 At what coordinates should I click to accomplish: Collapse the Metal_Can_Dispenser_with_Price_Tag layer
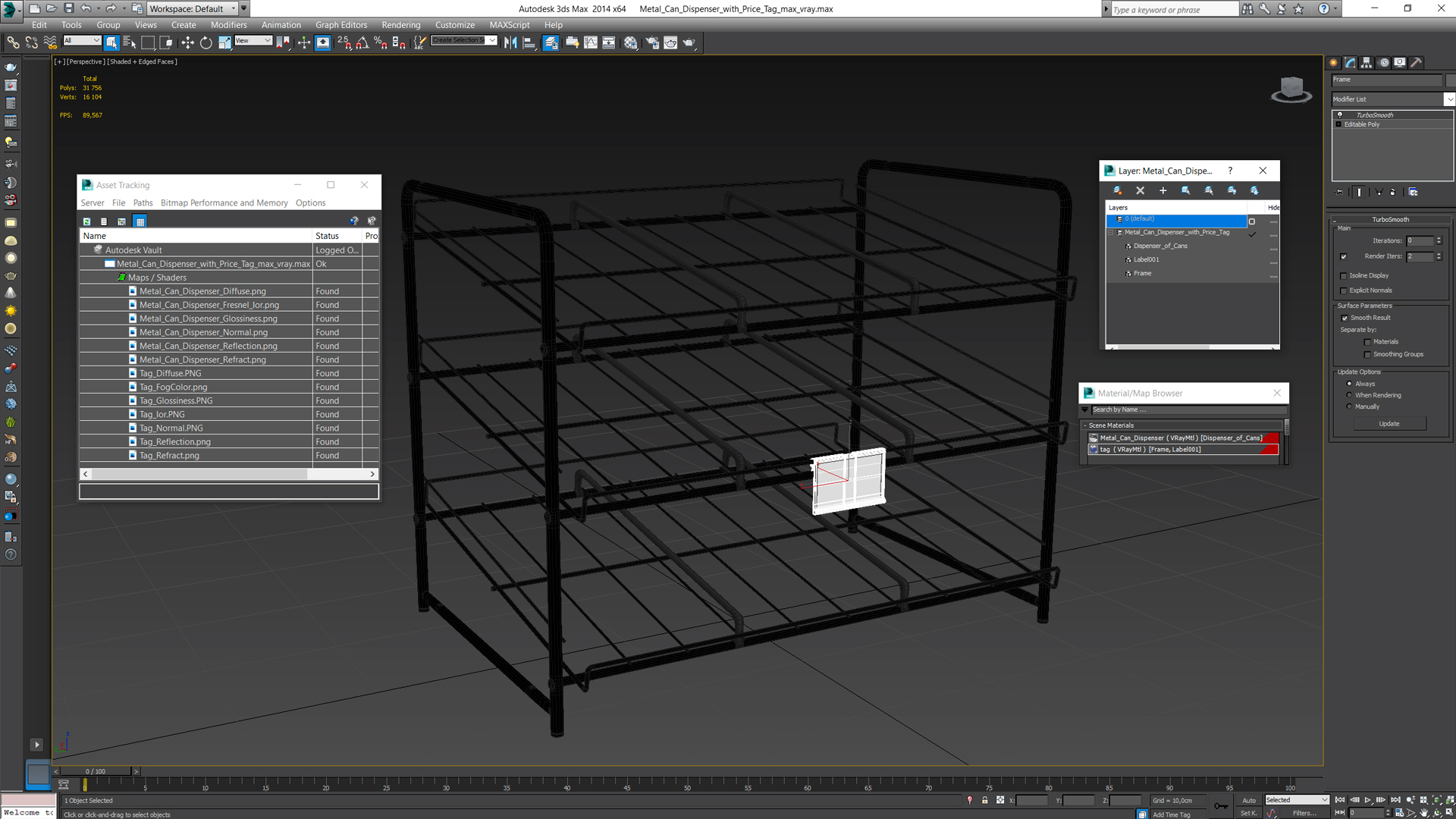click(x=1111, y=233)
